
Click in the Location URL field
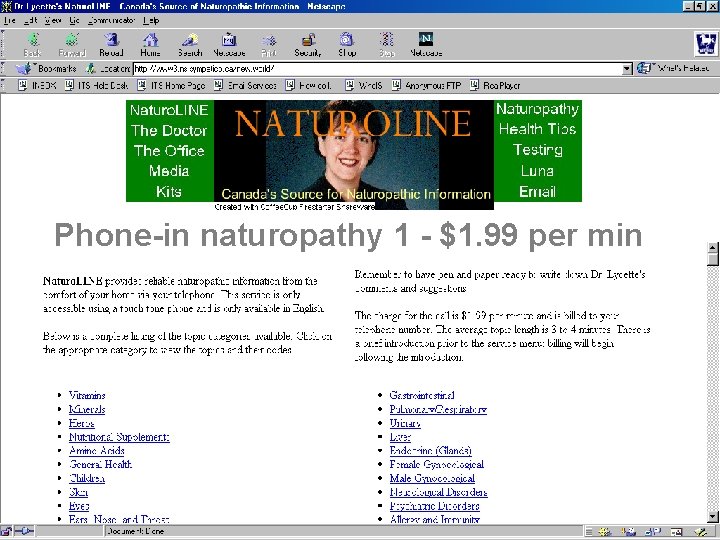click(377, 69)
